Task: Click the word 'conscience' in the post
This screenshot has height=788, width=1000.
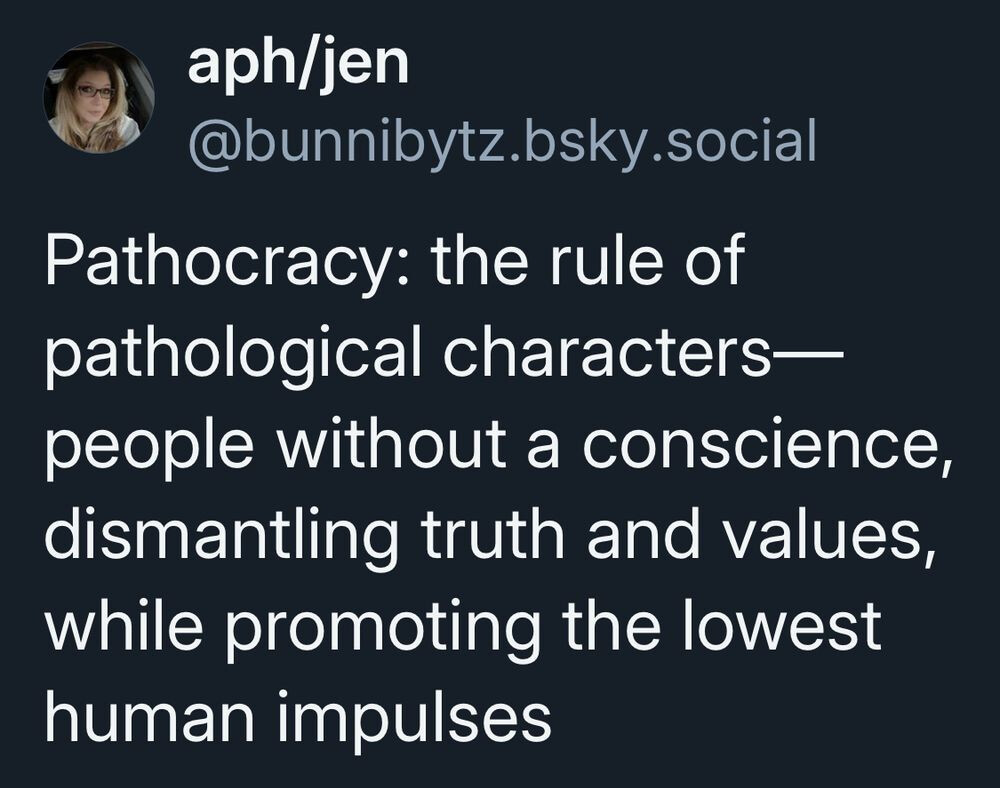Action: (760, 446)
